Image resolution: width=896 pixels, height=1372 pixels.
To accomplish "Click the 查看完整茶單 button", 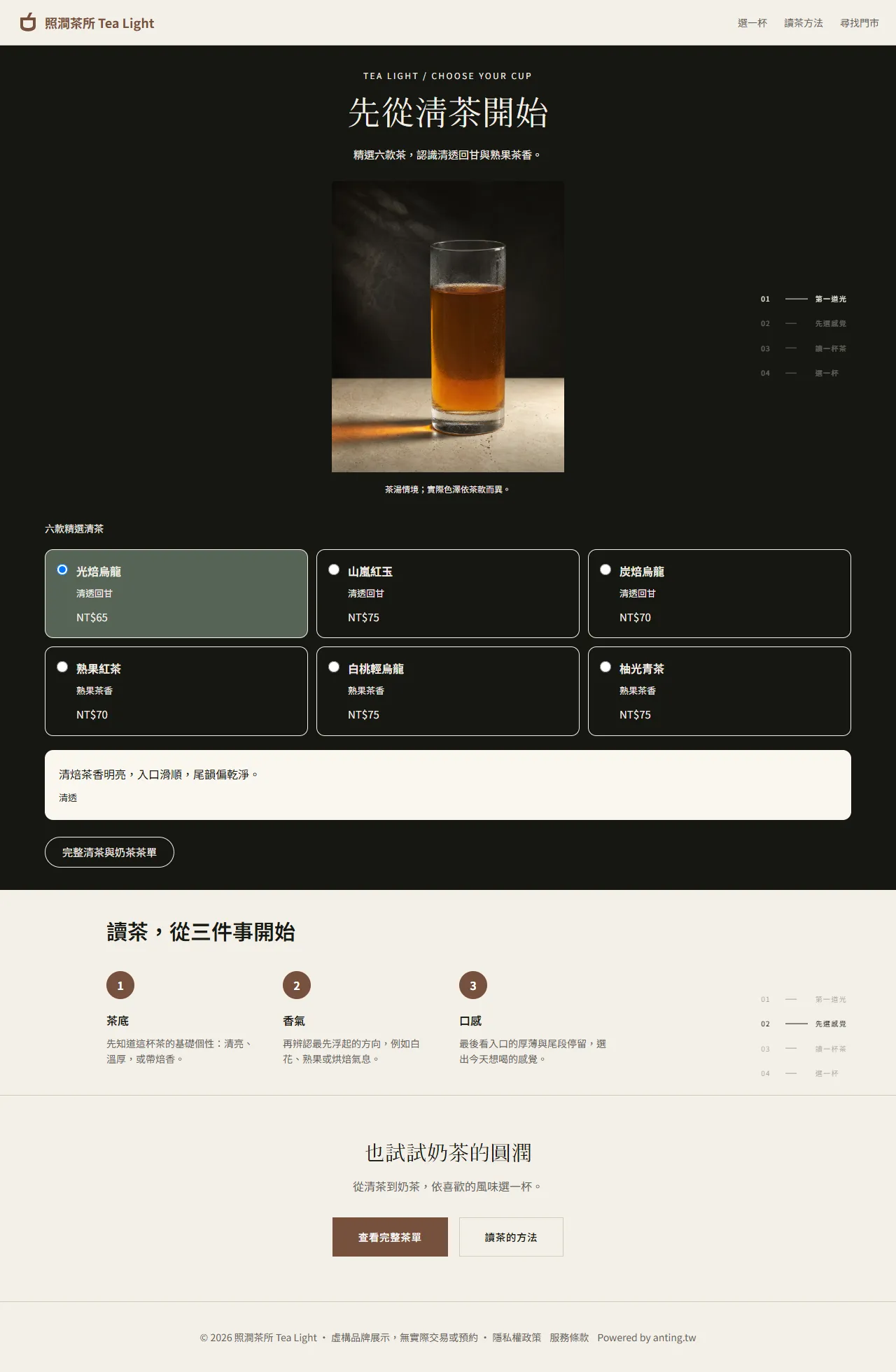I will 390,1237.
